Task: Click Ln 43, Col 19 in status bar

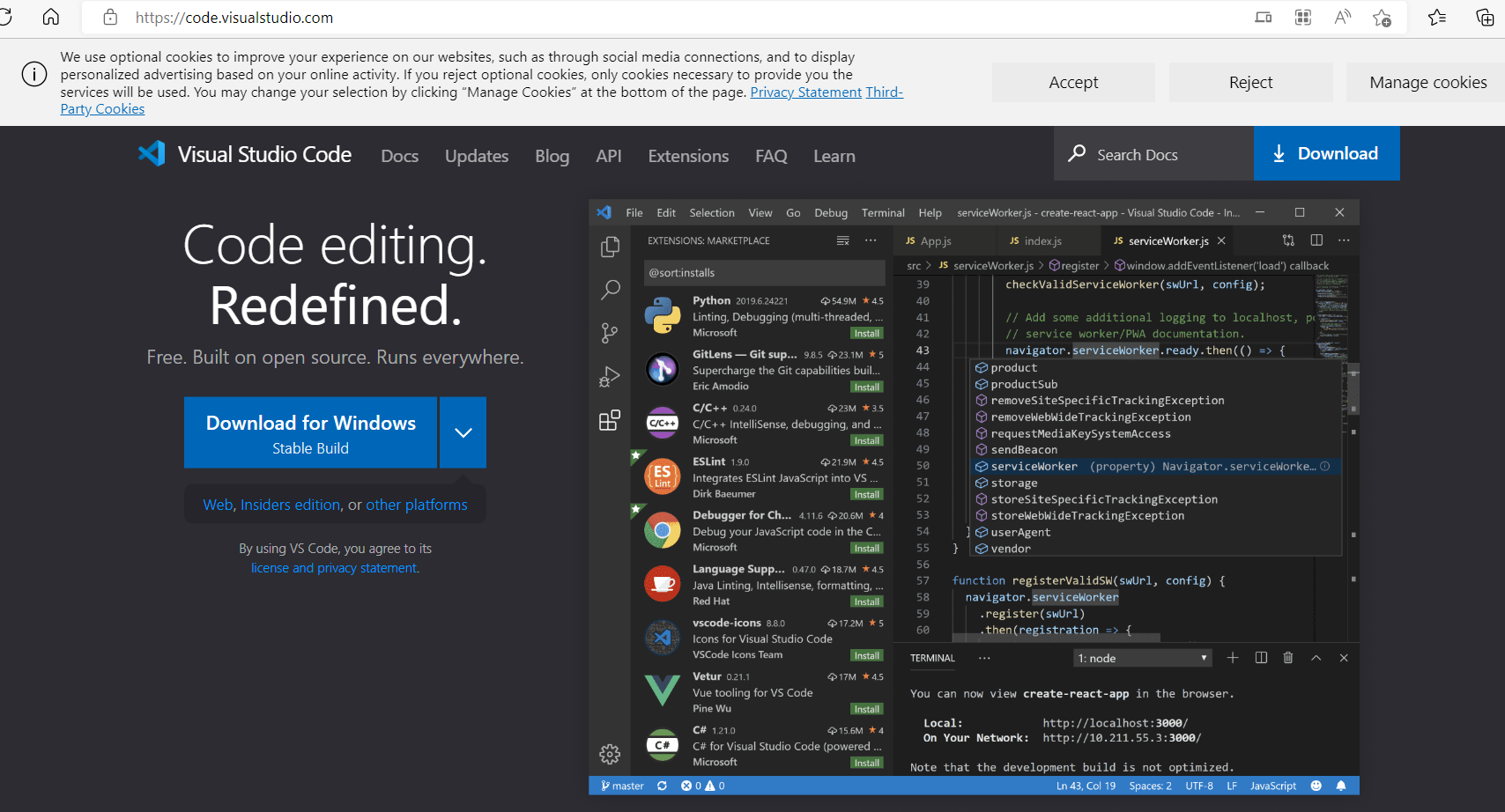Action: [1086, 786]
